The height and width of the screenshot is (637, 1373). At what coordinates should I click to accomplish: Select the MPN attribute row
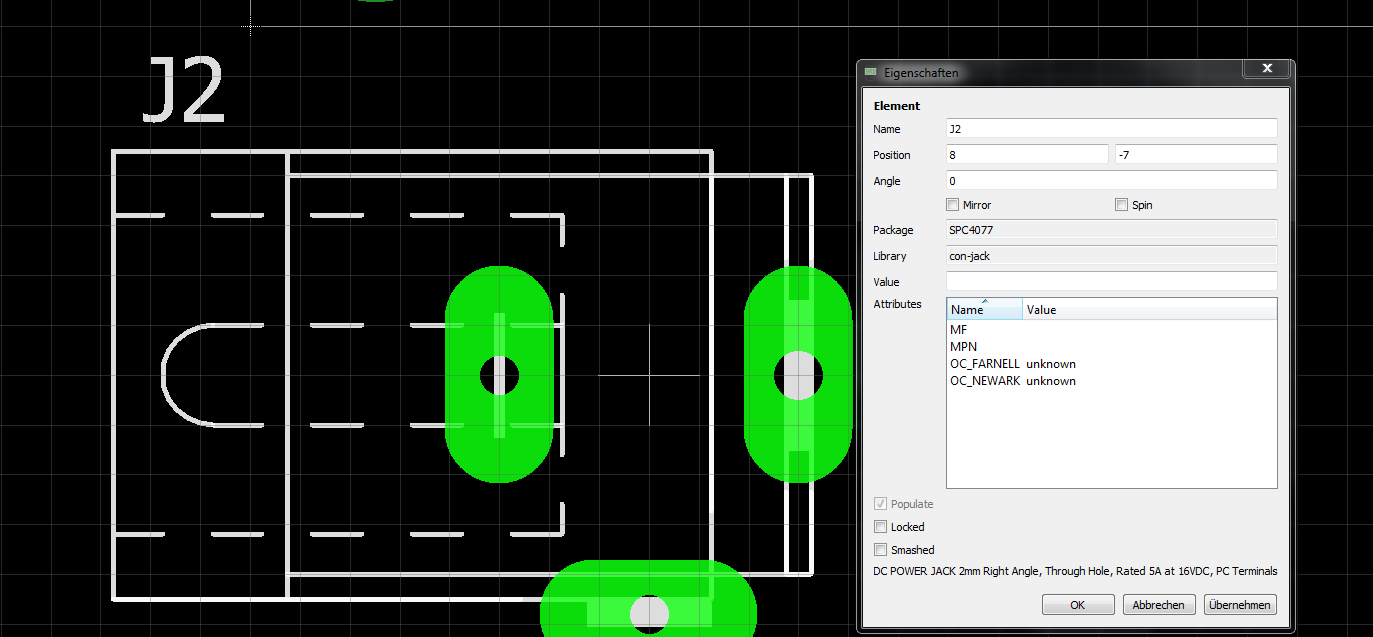point(1111,346)
